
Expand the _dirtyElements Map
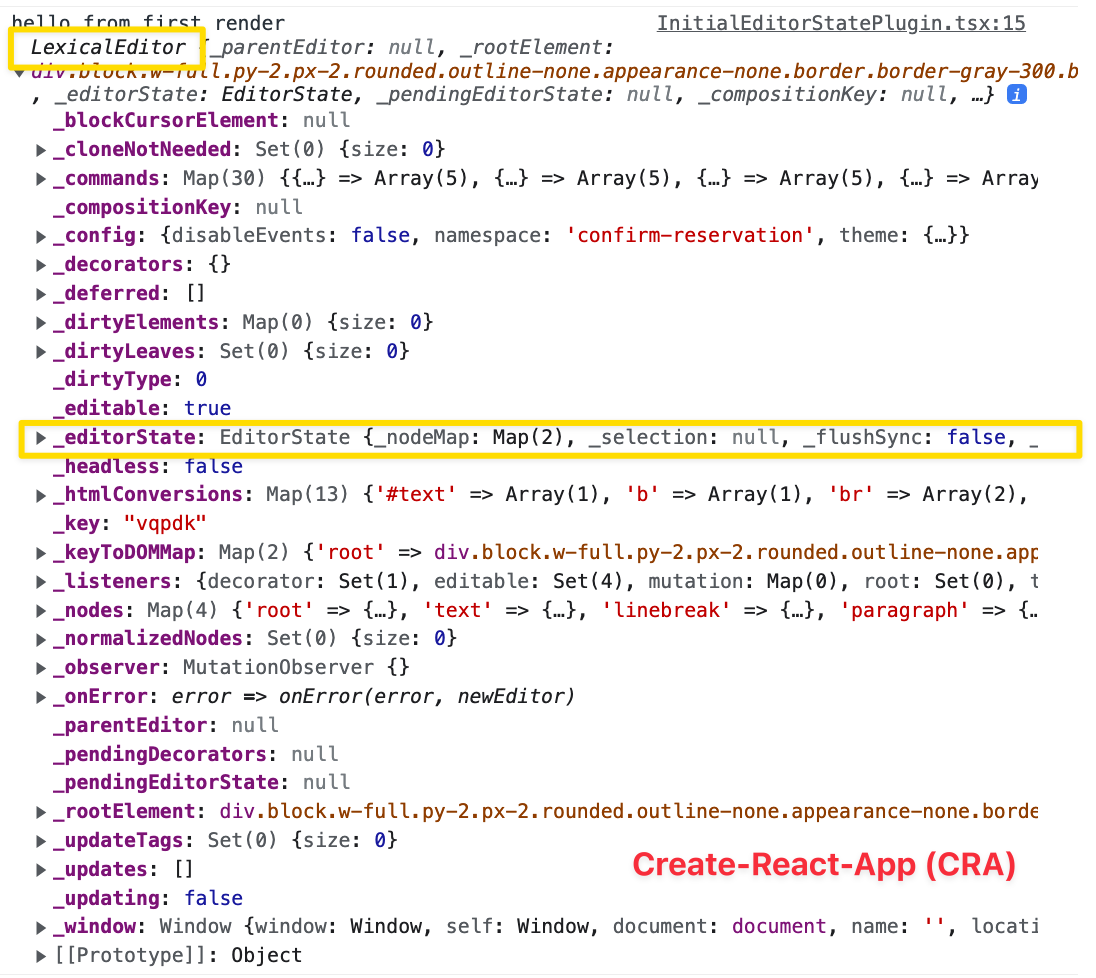[40, 322]
